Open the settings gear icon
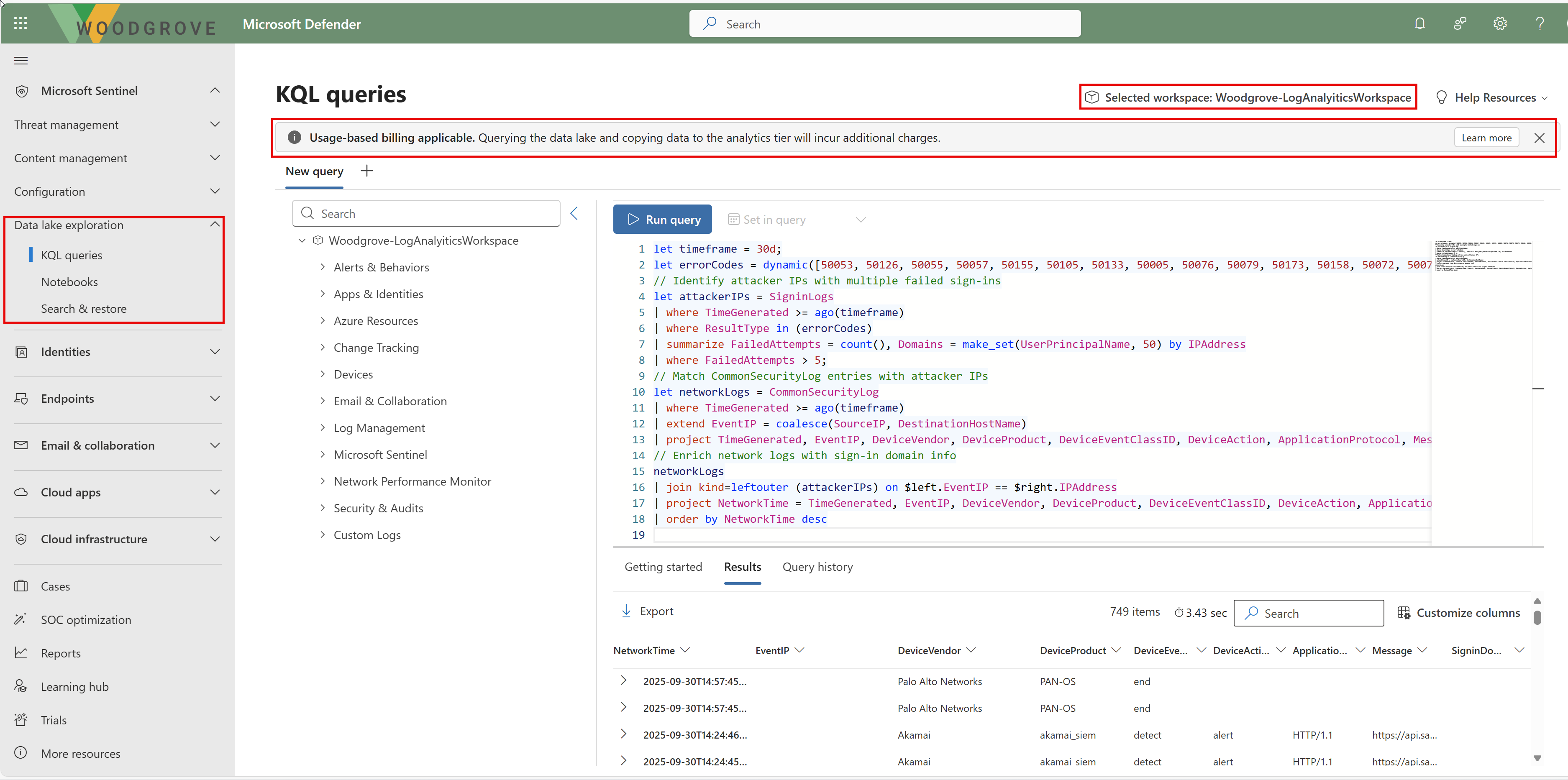The height and width of the screenshot is (780, 1568). click(1500, 24)
